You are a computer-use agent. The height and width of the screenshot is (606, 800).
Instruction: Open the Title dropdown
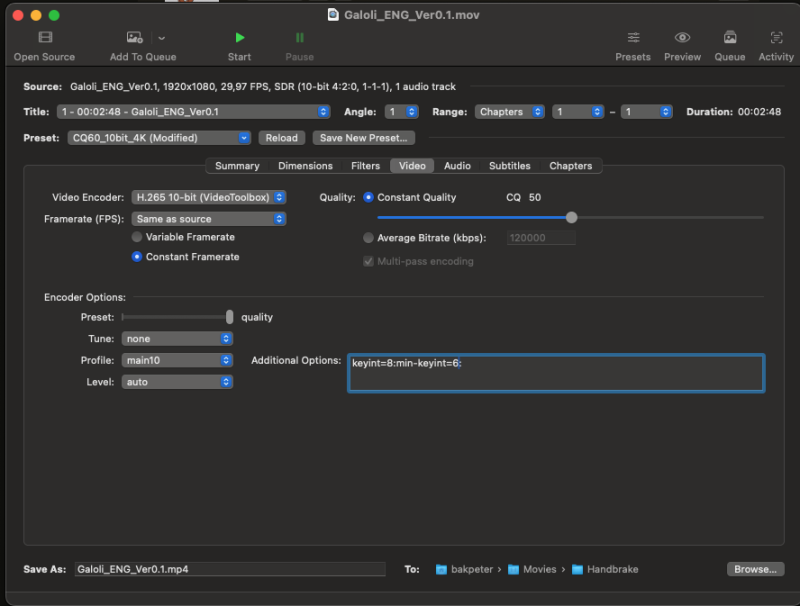pyautogui.click(x=193, y=112)
